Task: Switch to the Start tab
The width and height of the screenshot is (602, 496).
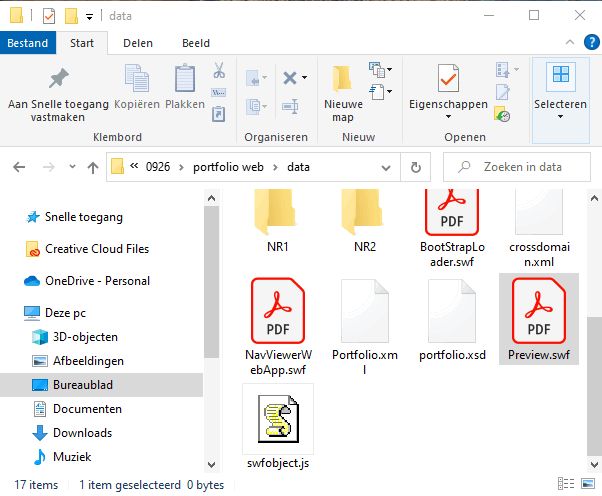Action: click(x=82, y=43)
